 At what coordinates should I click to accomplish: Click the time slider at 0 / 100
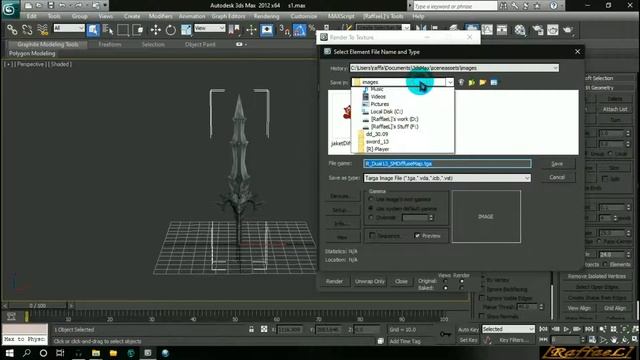pos(38,305)
